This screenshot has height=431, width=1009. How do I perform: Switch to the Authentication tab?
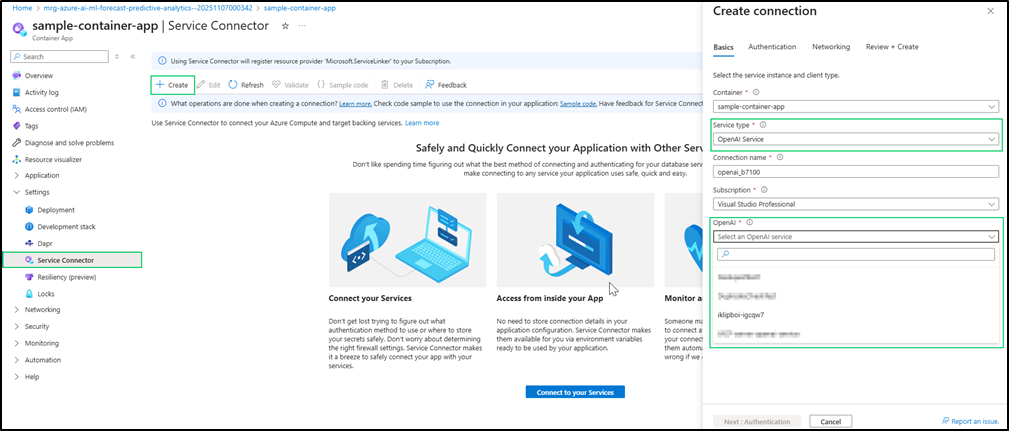(x=772, y=47)
